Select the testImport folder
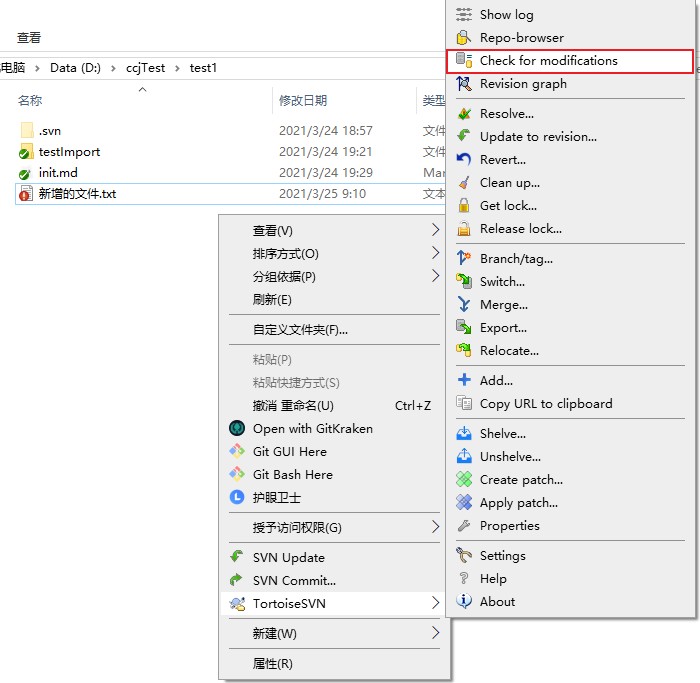 point(69,152)
